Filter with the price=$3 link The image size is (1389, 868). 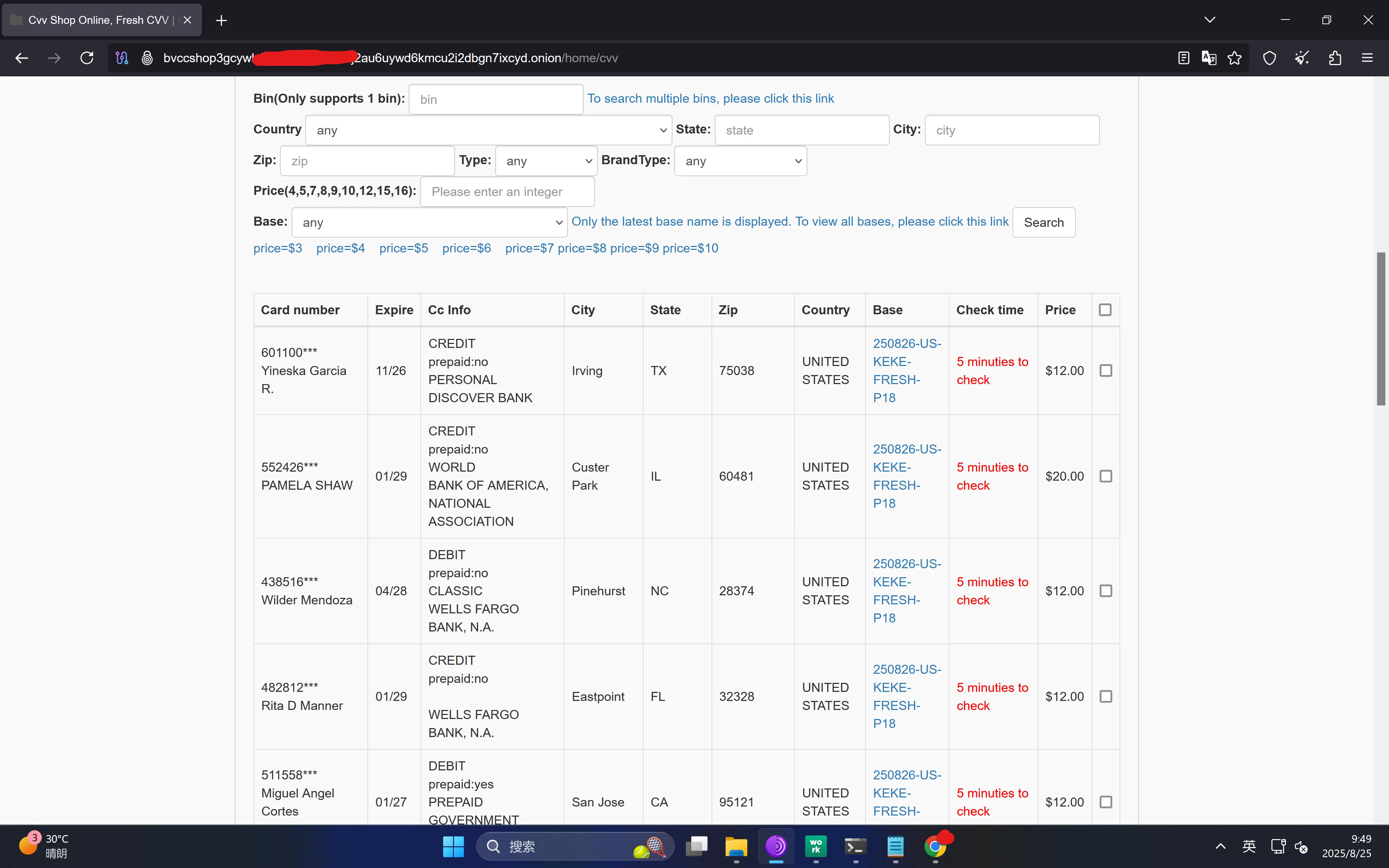pos(278,248)
